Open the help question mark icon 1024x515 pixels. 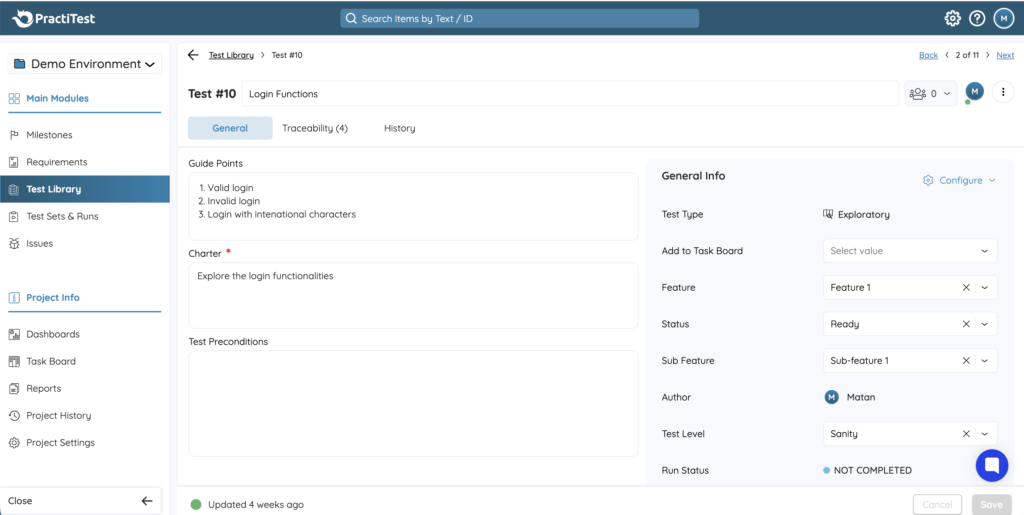click(977, 18)
